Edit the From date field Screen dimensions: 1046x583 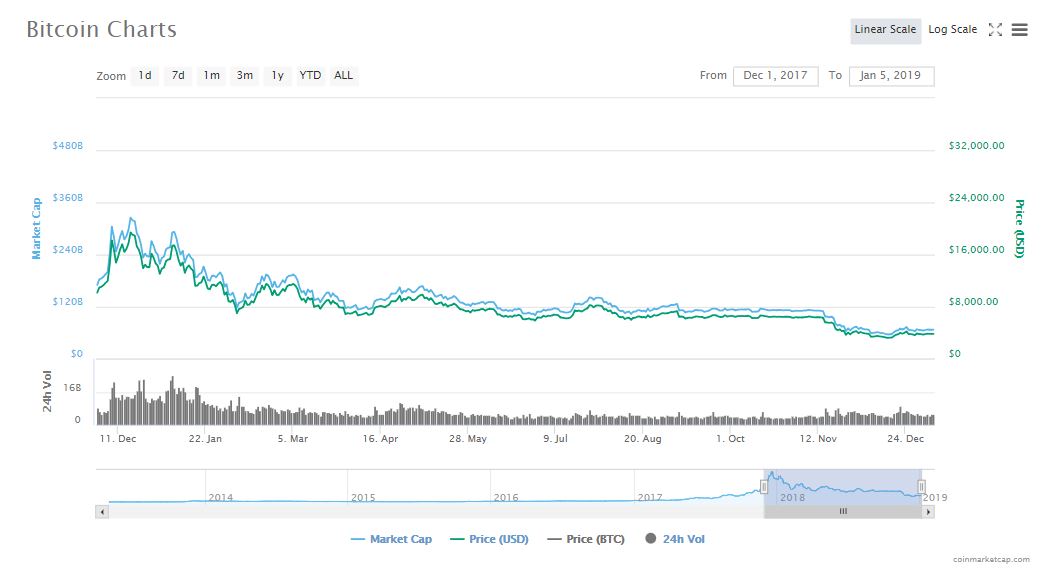pyautogui.click(x=775, y=76)
